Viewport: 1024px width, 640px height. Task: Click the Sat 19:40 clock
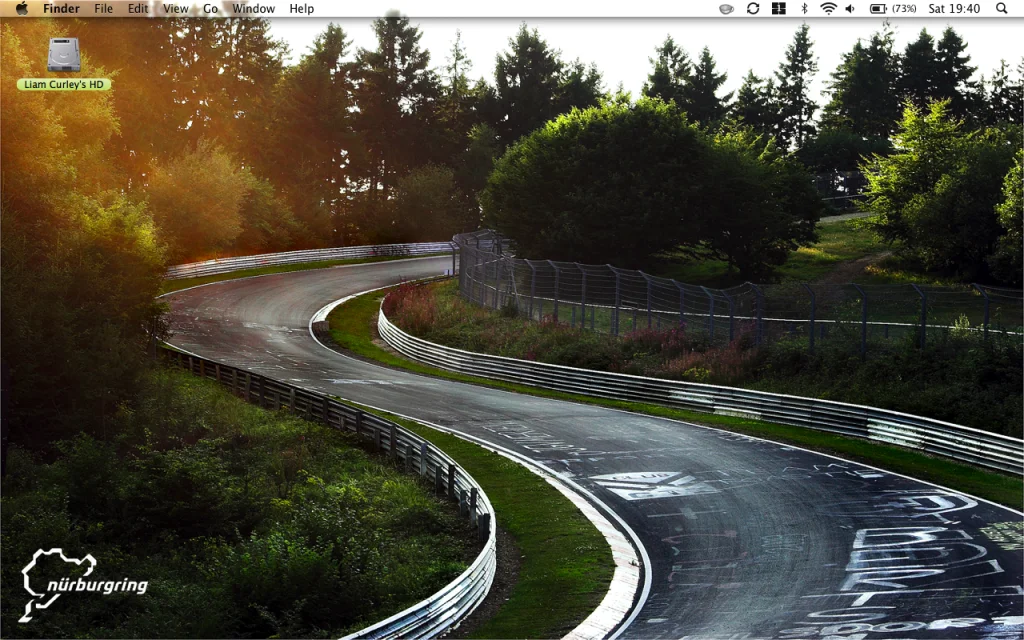954,8
